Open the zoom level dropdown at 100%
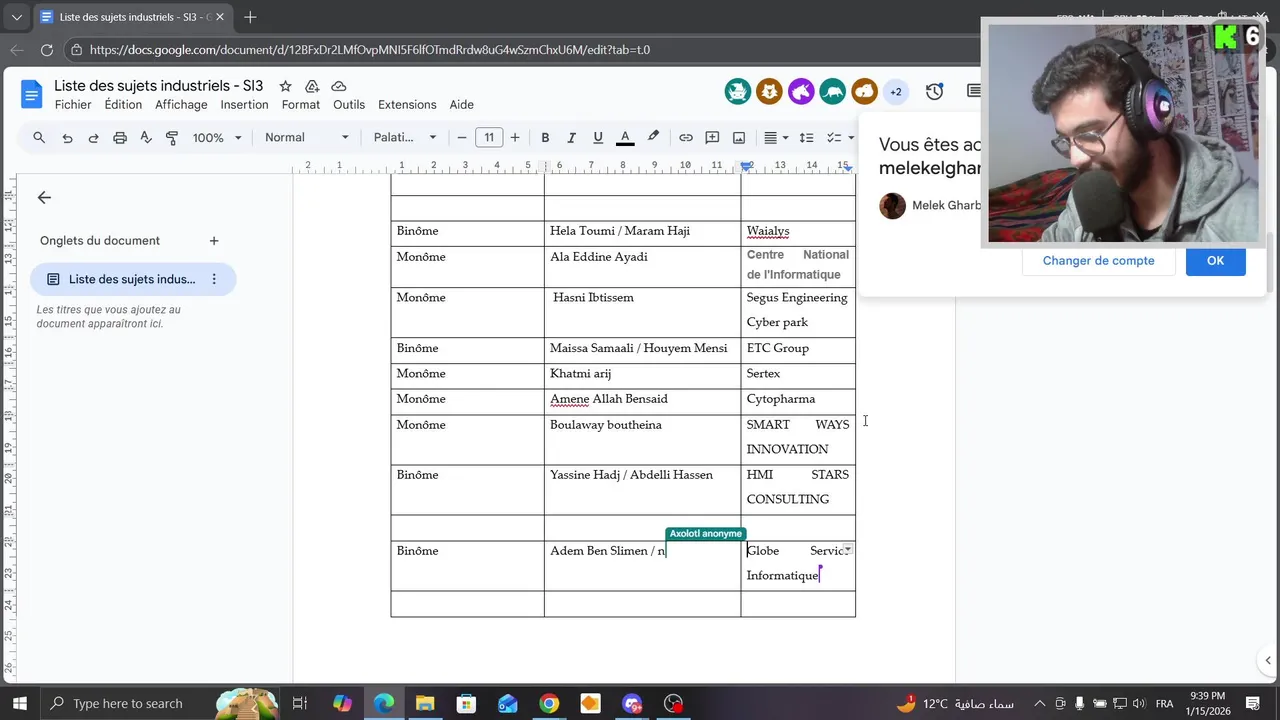This screenshot has width=1280, height=720. tap(217, 137)
